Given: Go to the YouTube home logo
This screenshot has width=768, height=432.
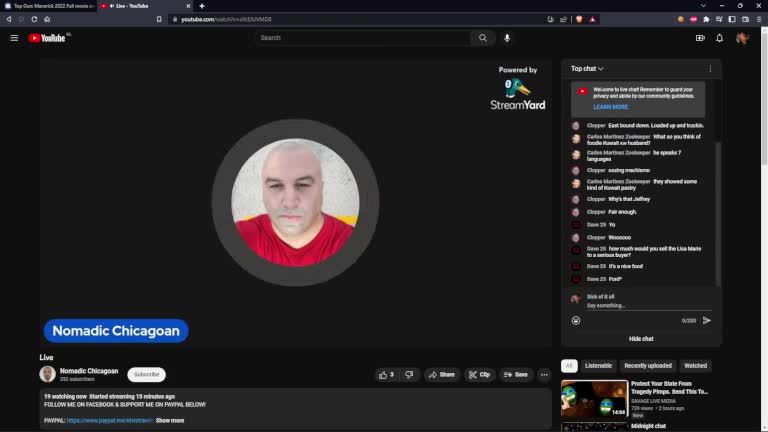Looking at the screenshot, I should click(x=48, y=38).
